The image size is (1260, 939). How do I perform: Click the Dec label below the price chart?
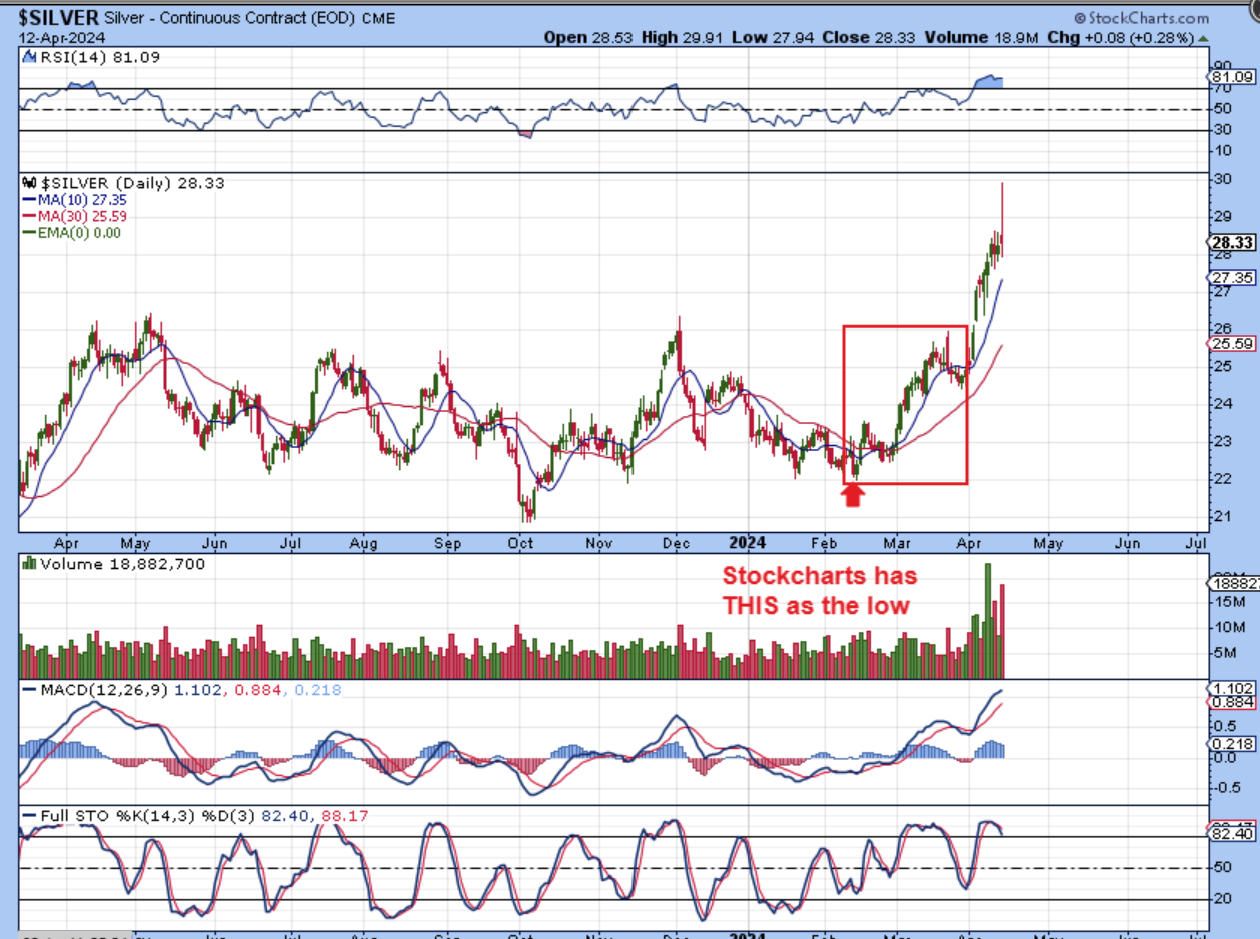676,543
